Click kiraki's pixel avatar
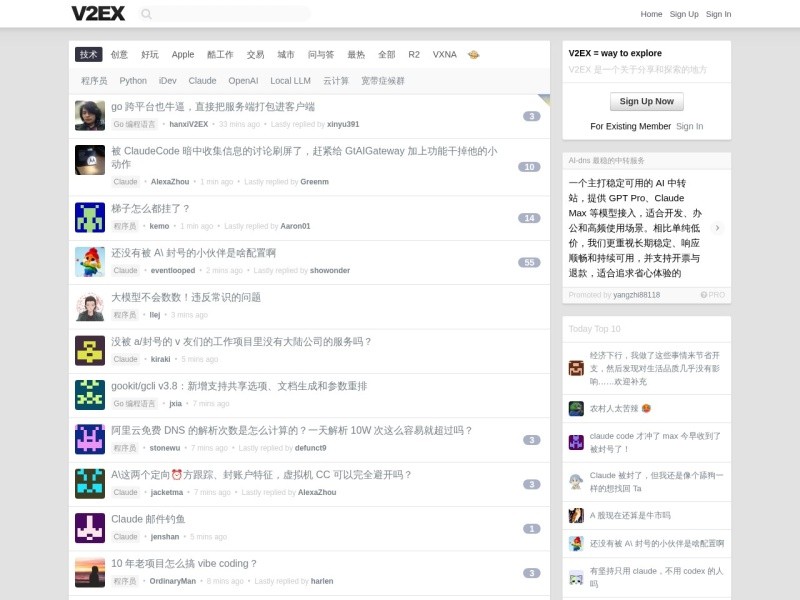Screen dimensions: 800x600 click(90, 351)
